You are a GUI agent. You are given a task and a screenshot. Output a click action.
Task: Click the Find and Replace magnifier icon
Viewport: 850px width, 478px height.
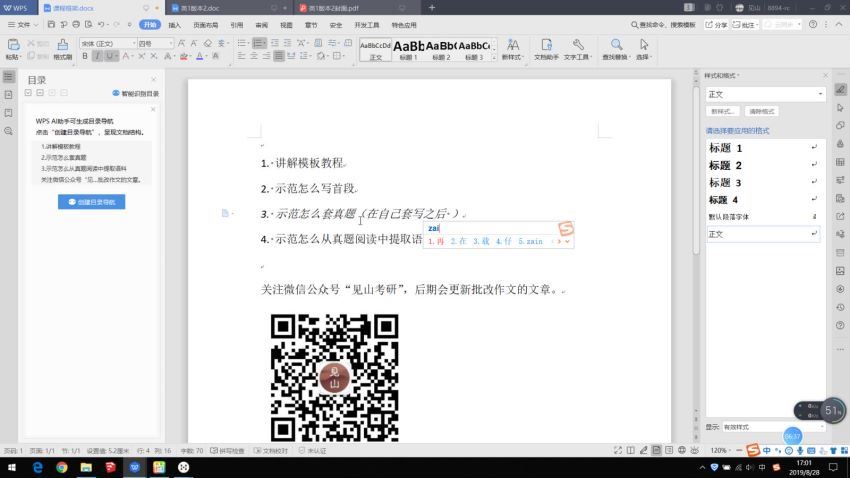[616, 44]
